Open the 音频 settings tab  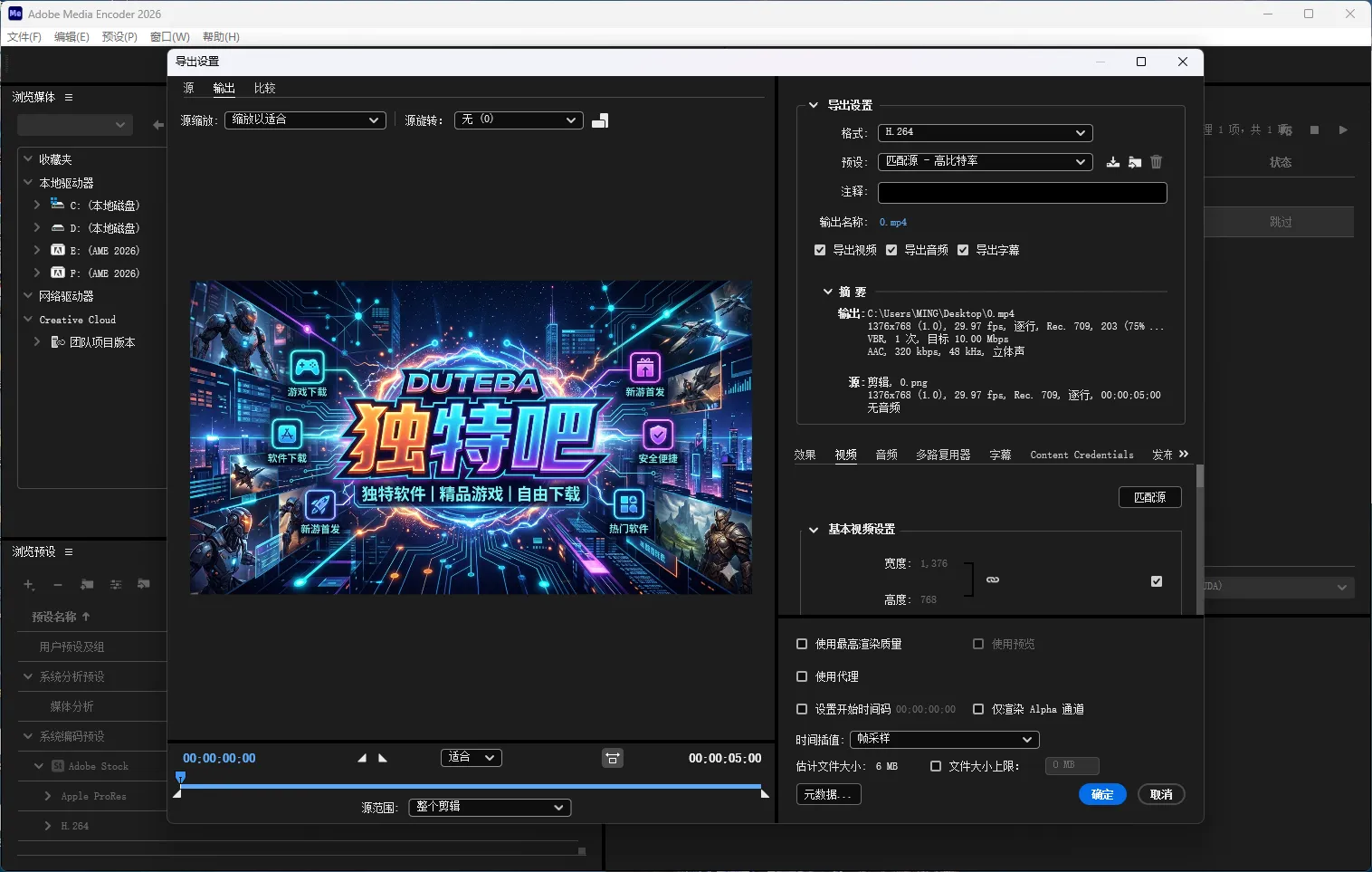tap(886, 455)
